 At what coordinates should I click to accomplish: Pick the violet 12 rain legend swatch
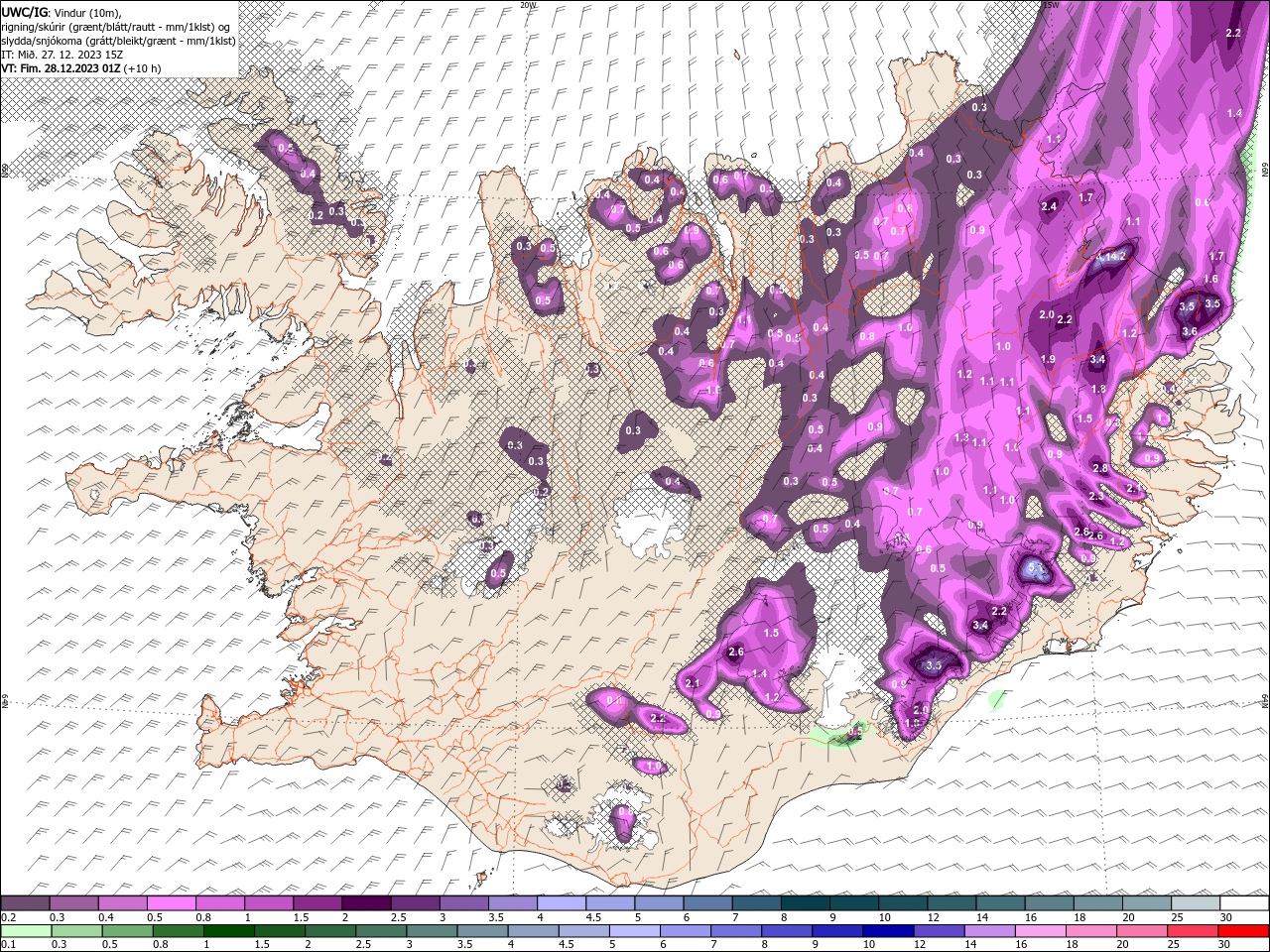pos(938,931)
